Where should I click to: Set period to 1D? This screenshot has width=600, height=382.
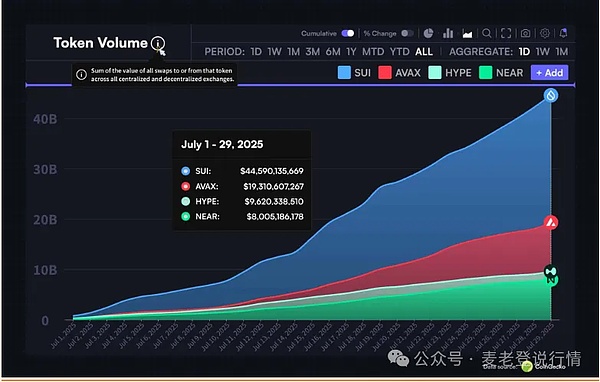pos(256,52)
